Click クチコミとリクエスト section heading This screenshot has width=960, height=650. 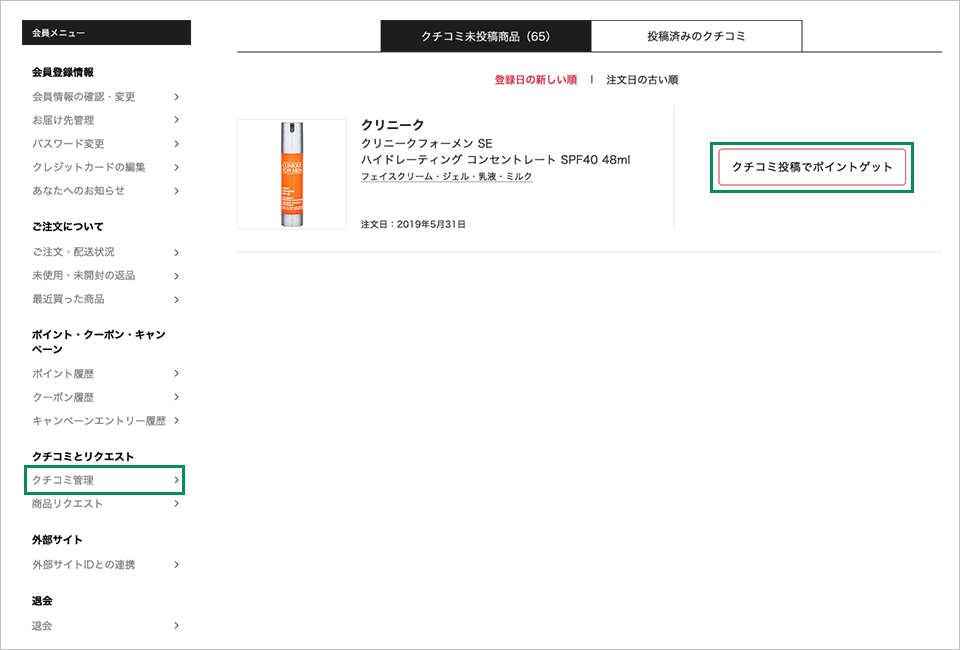(83, 457)
